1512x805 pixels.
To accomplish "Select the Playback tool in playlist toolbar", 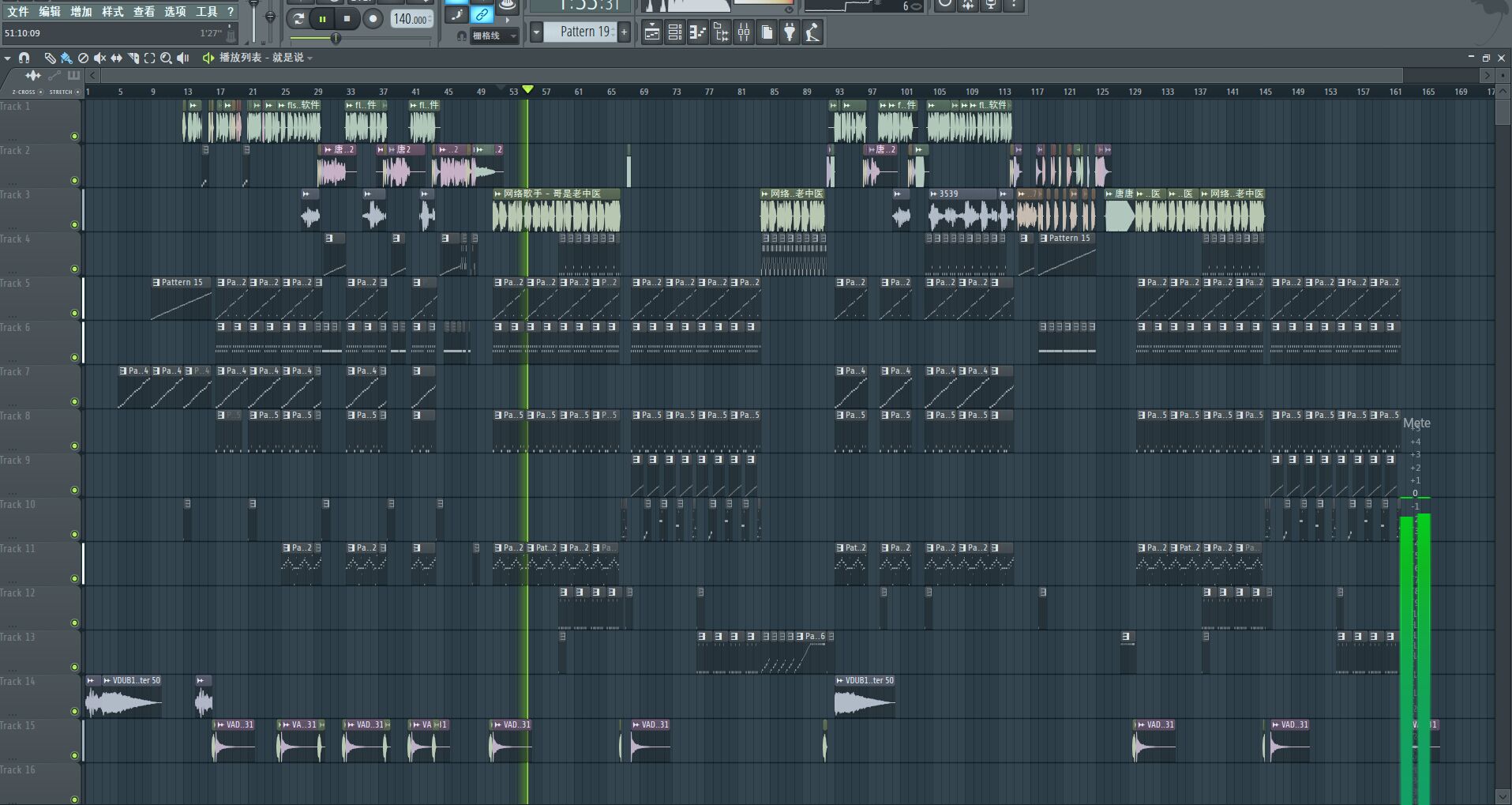I will (x=183, y=58).
